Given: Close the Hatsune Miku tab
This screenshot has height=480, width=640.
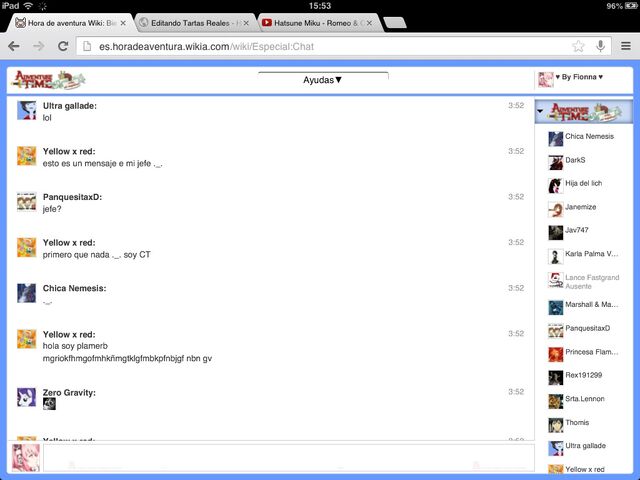Looking at the screenshot, I should (369, 23).
